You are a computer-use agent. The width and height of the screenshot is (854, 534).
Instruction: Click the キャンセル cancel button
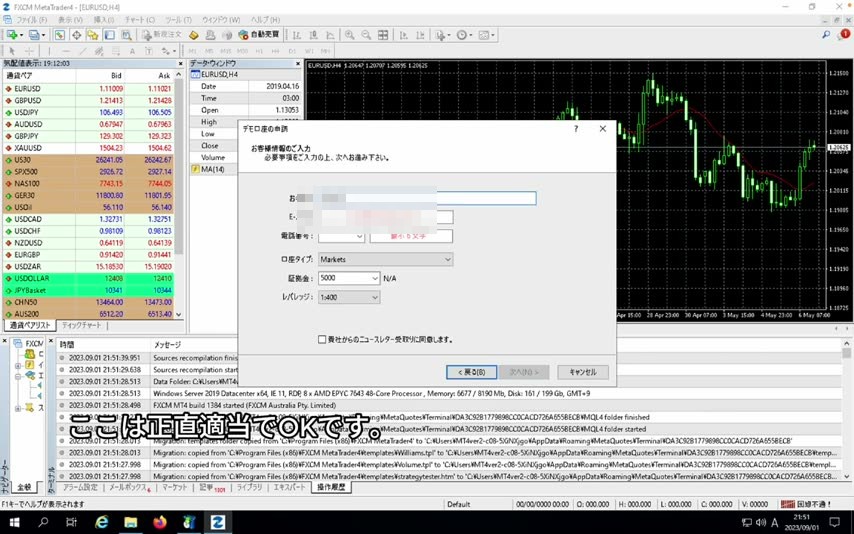coord(583,372)
